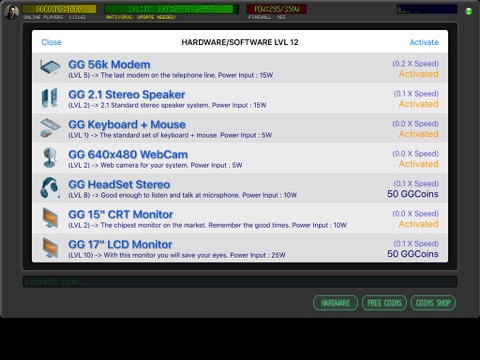This screenshot has width=480, height=360.
Task: Close the hardware/software dialog
Action: [x=51, y=42]
